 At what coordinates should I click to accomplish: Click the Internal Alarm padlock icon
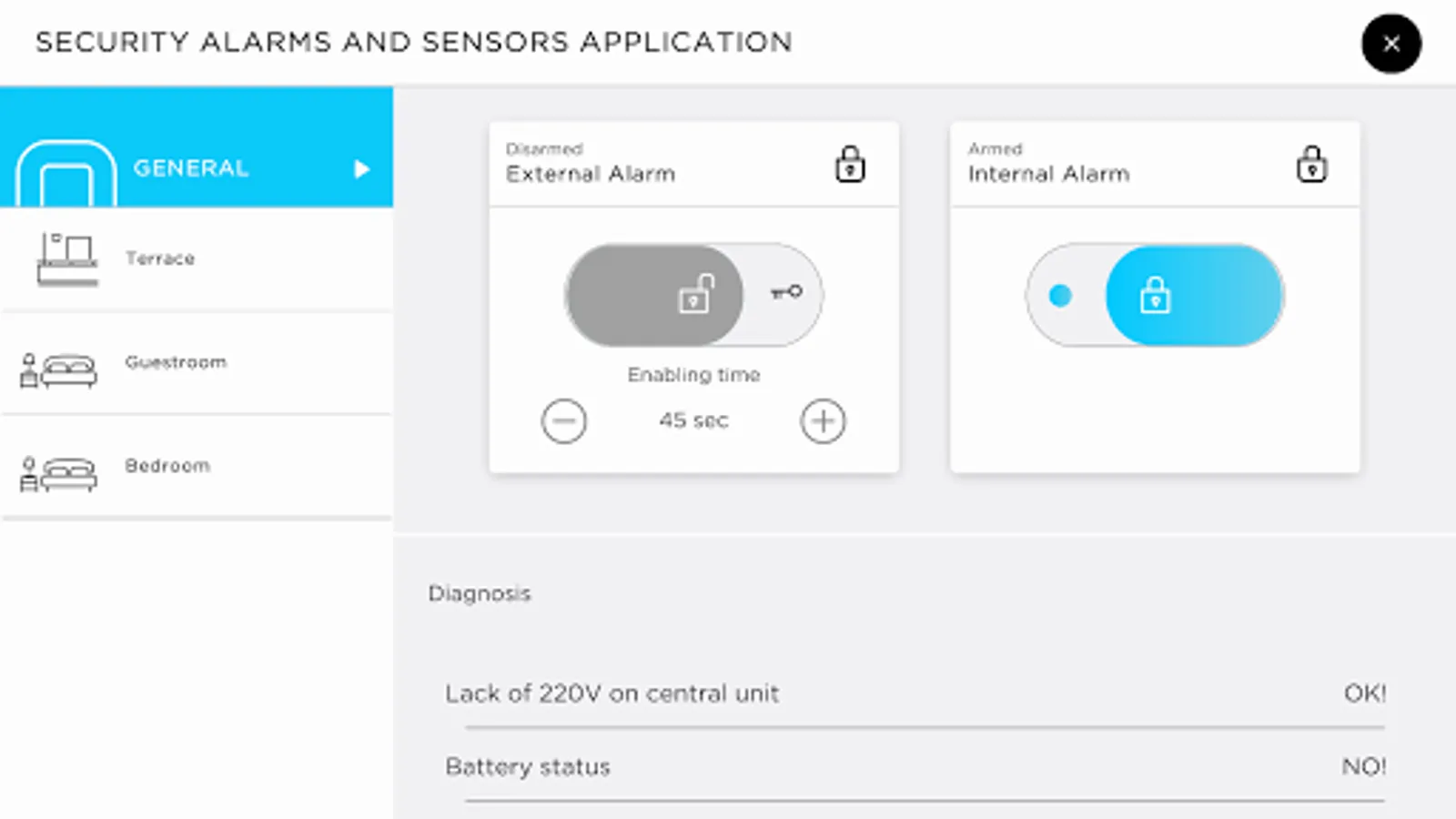tap(1311, 165)
